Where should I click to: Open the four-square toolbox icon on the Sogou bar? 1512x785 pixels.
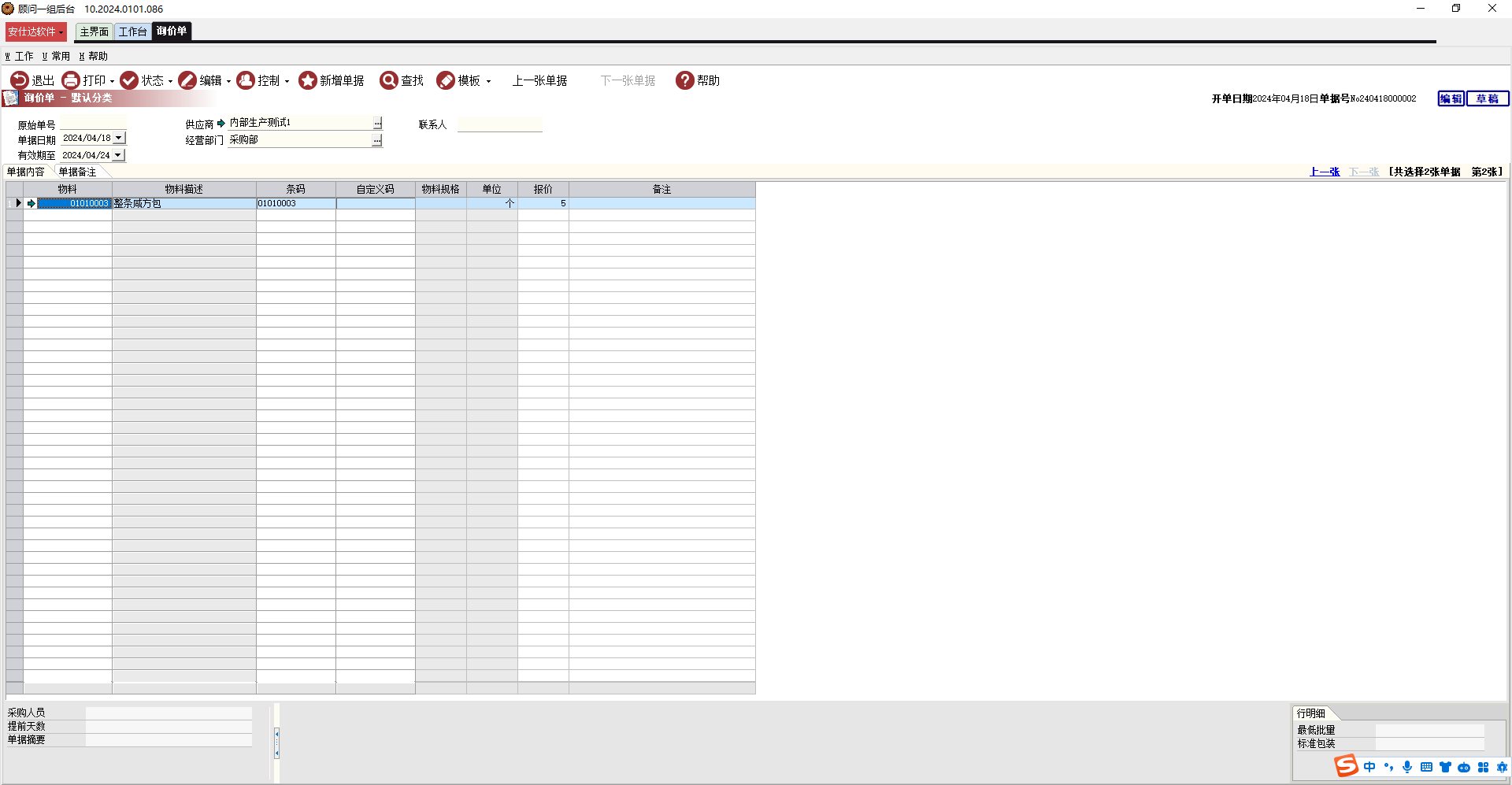tap(1483, 767)
